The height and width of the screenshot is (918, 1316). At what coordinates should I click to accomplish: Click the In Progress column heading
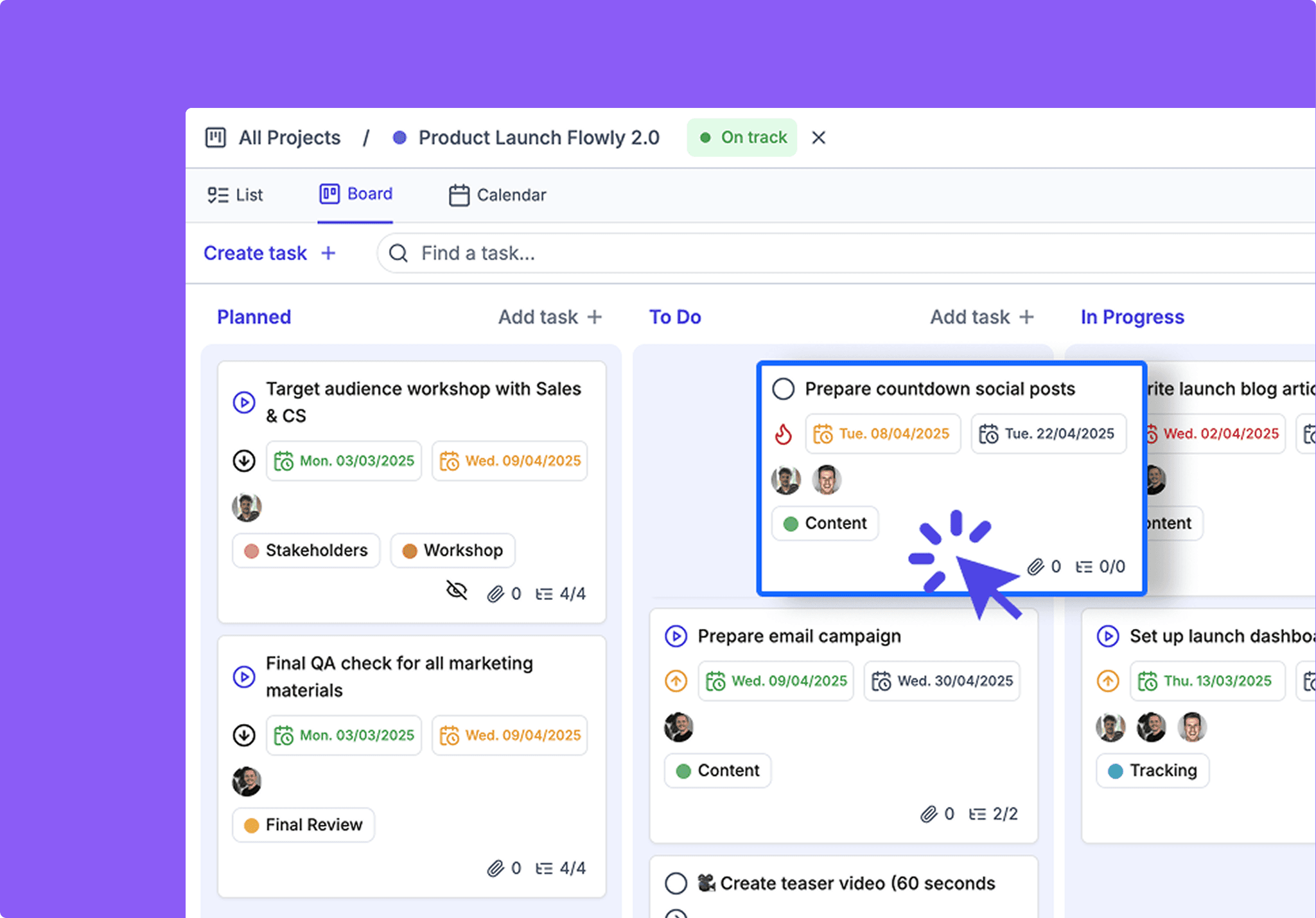1132,317
